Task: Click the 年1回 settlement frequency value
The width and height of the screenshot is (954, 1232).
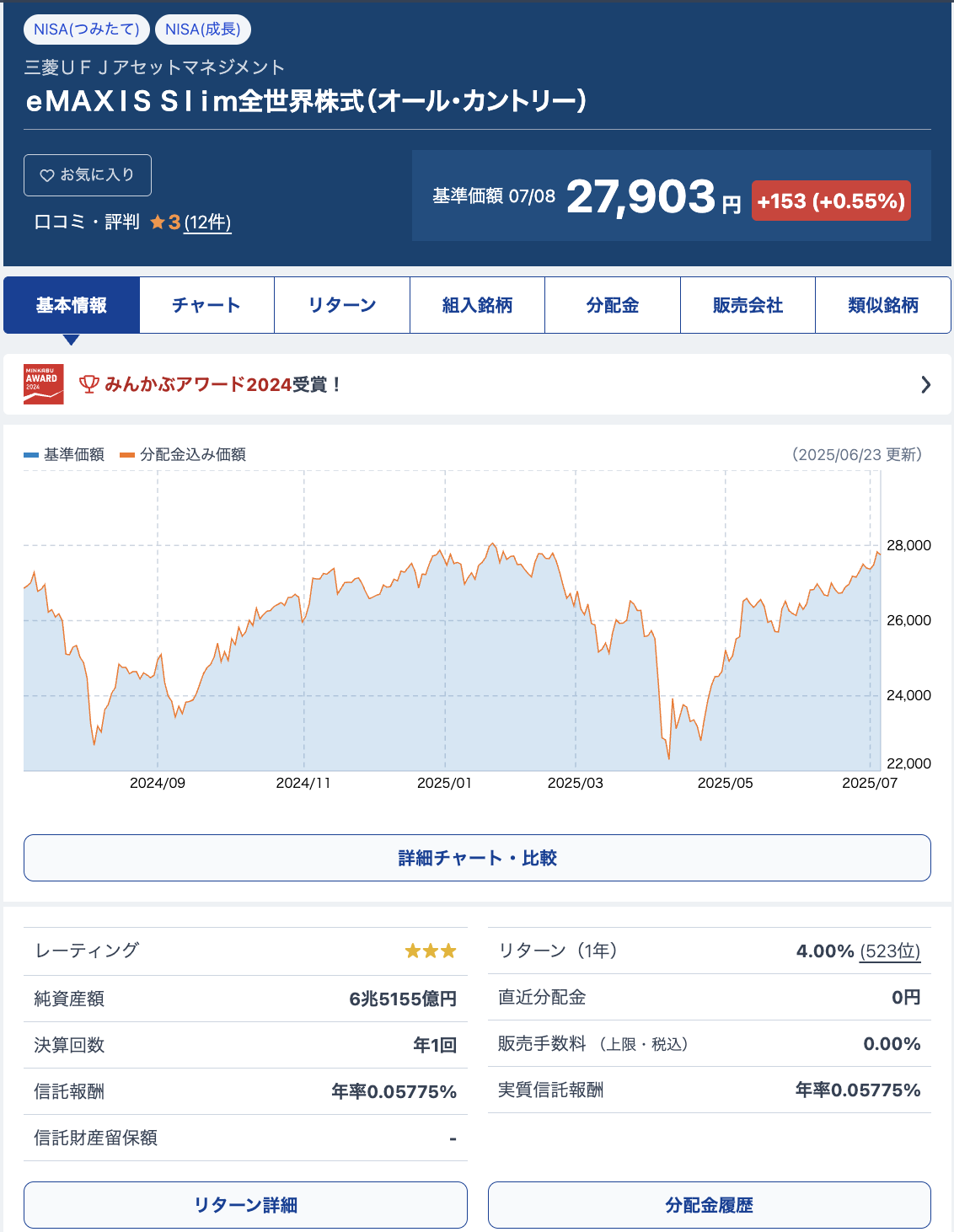Action: point(435,1046)
